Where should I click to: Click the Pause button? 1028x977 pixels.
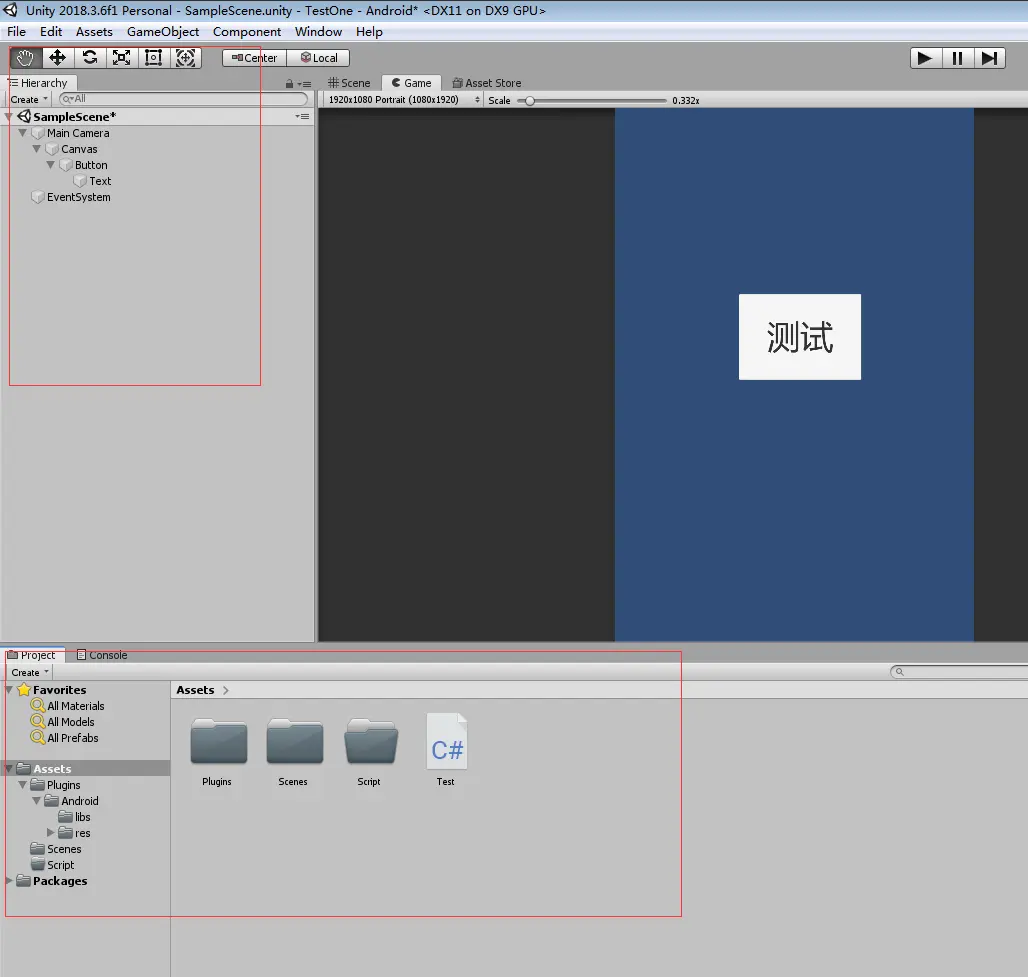tap(957, 58)
